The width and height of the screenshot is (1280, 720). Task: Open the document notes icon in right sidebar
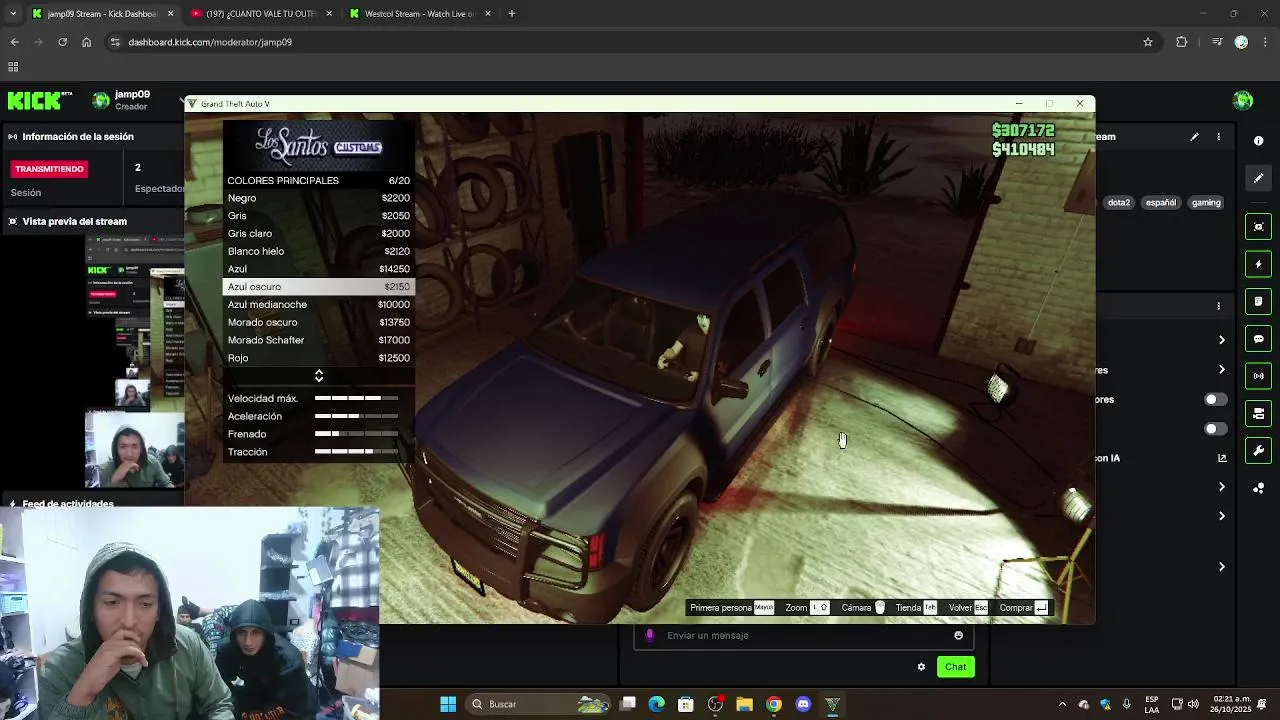(1258, 301)
